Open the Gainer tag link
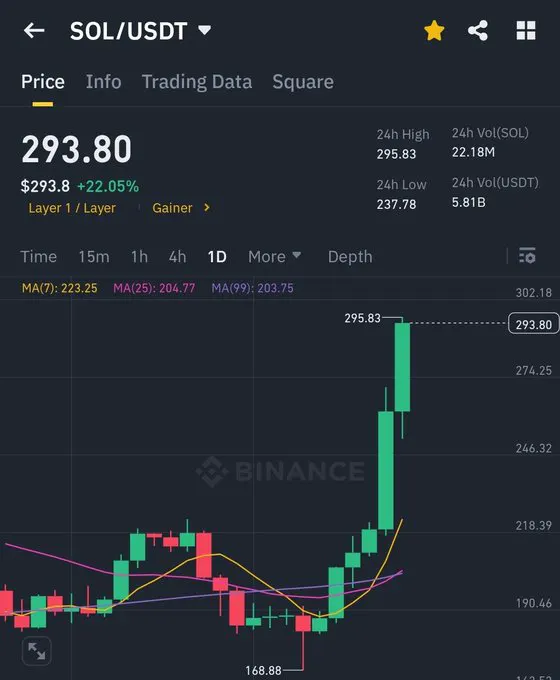Image resolution: width=560 pixels, height=680 pixels. [x=172, y=208]
